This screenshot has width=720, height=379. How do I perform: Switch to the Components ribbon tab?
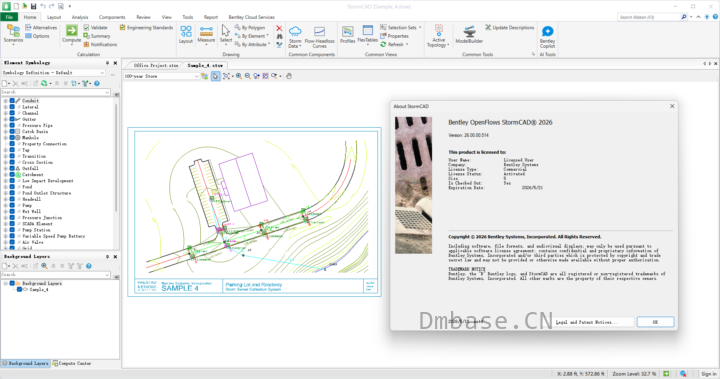coord(112,17)
